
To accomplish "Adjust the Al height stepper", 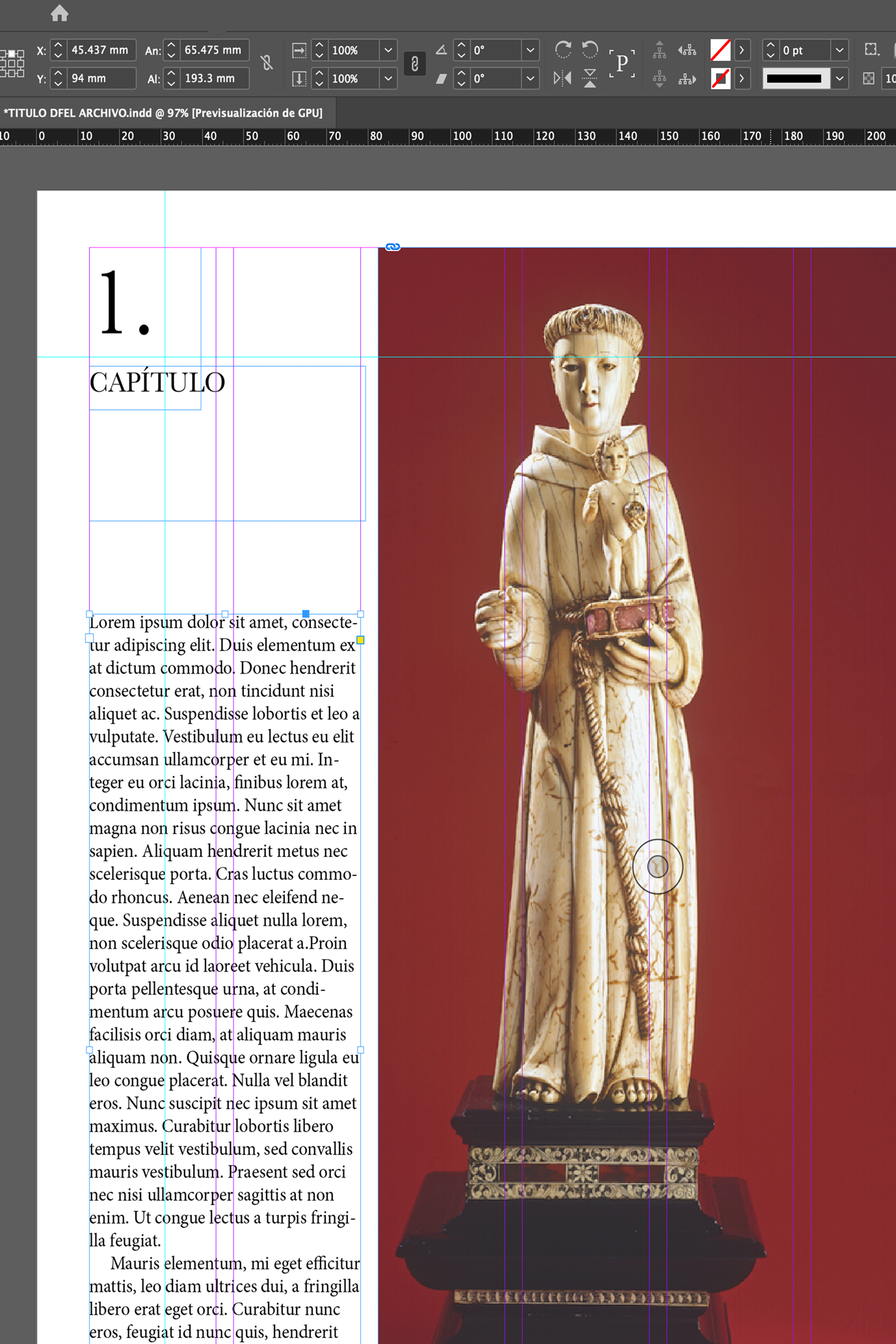I will click(x=171, y=79).
